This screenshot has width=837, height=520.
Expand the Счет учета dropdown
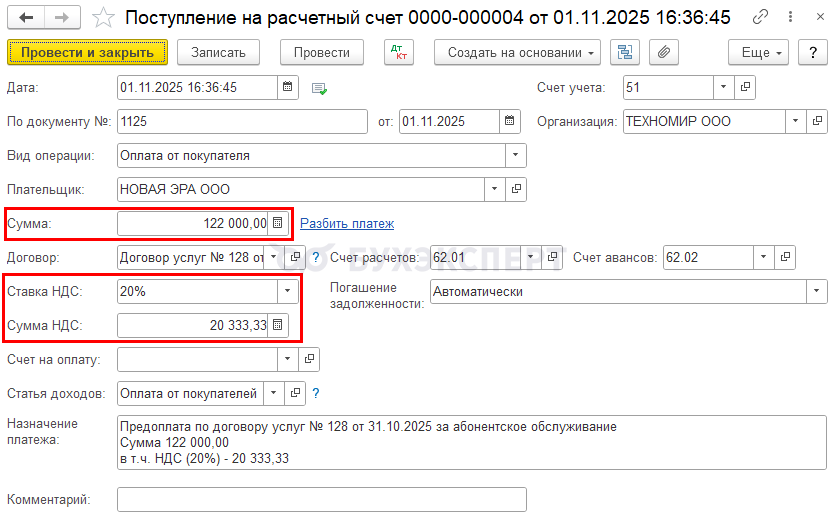click(723, 87)
